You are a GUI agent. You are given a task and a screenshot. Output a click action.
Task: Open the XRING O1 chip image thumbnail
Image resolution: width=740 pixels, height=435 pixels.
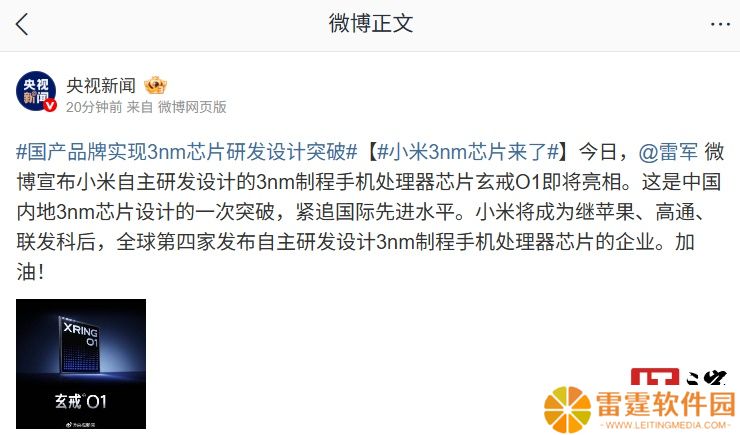[81, 364]
